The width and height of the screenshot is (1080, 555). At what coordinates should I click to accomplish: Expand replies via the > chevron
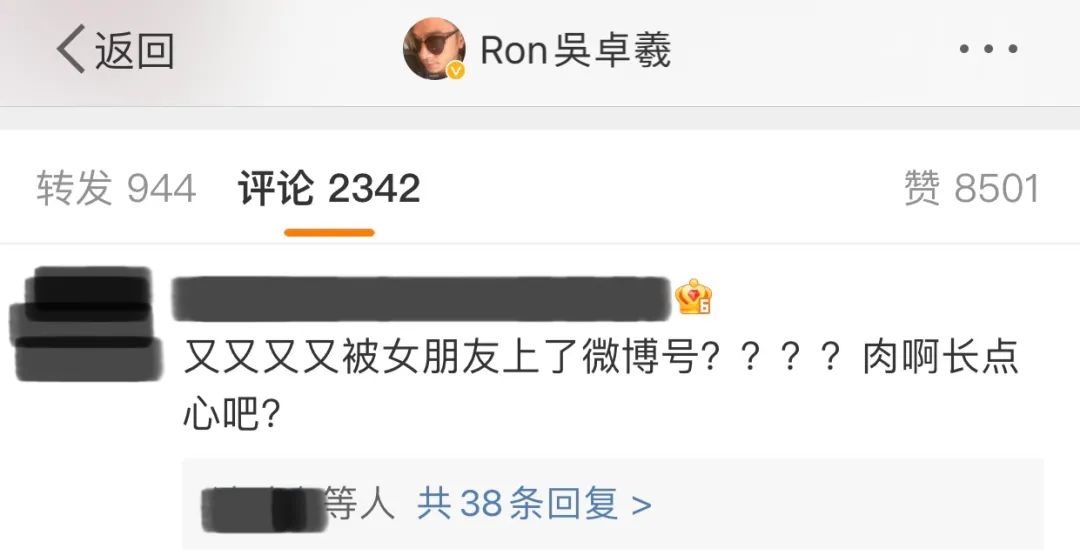point(641,505)
